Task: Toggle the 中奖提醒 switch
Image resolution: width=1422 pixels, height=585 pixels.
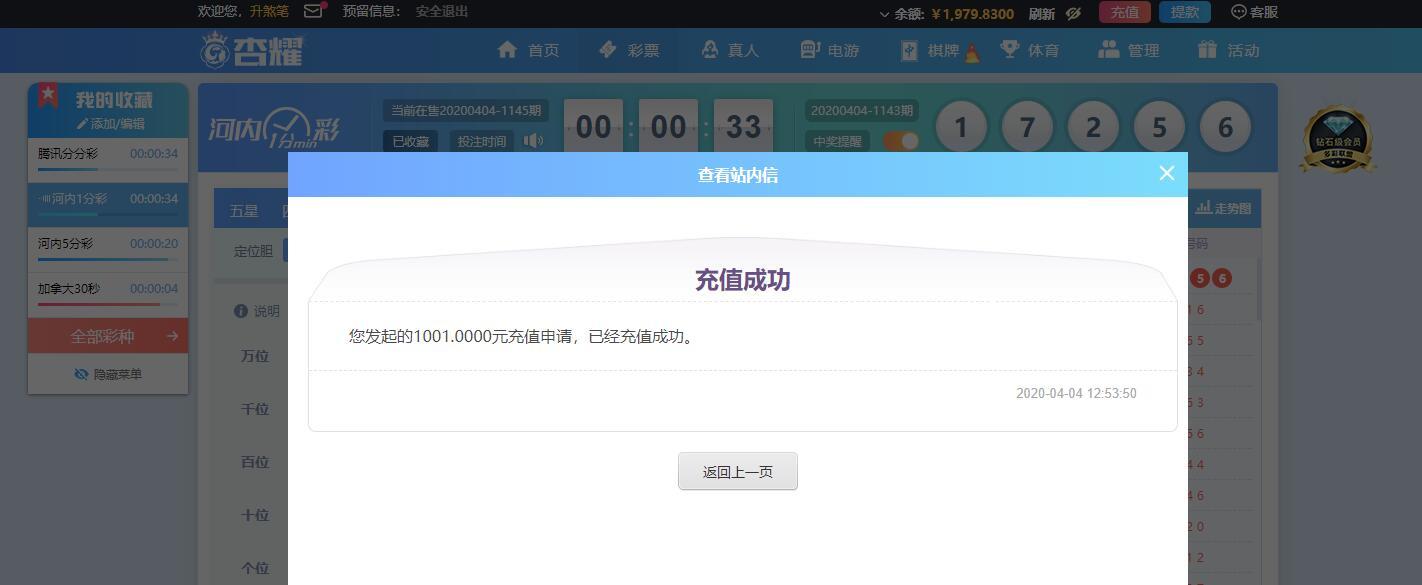Action: [901, 141]
